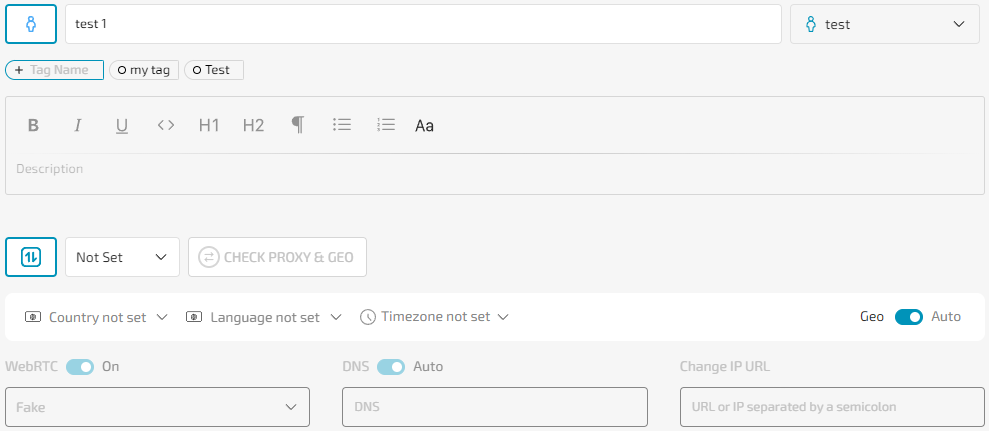
Task: Open the 'Fake' WebRTC mode dropdown
Action: click(158, 407)
